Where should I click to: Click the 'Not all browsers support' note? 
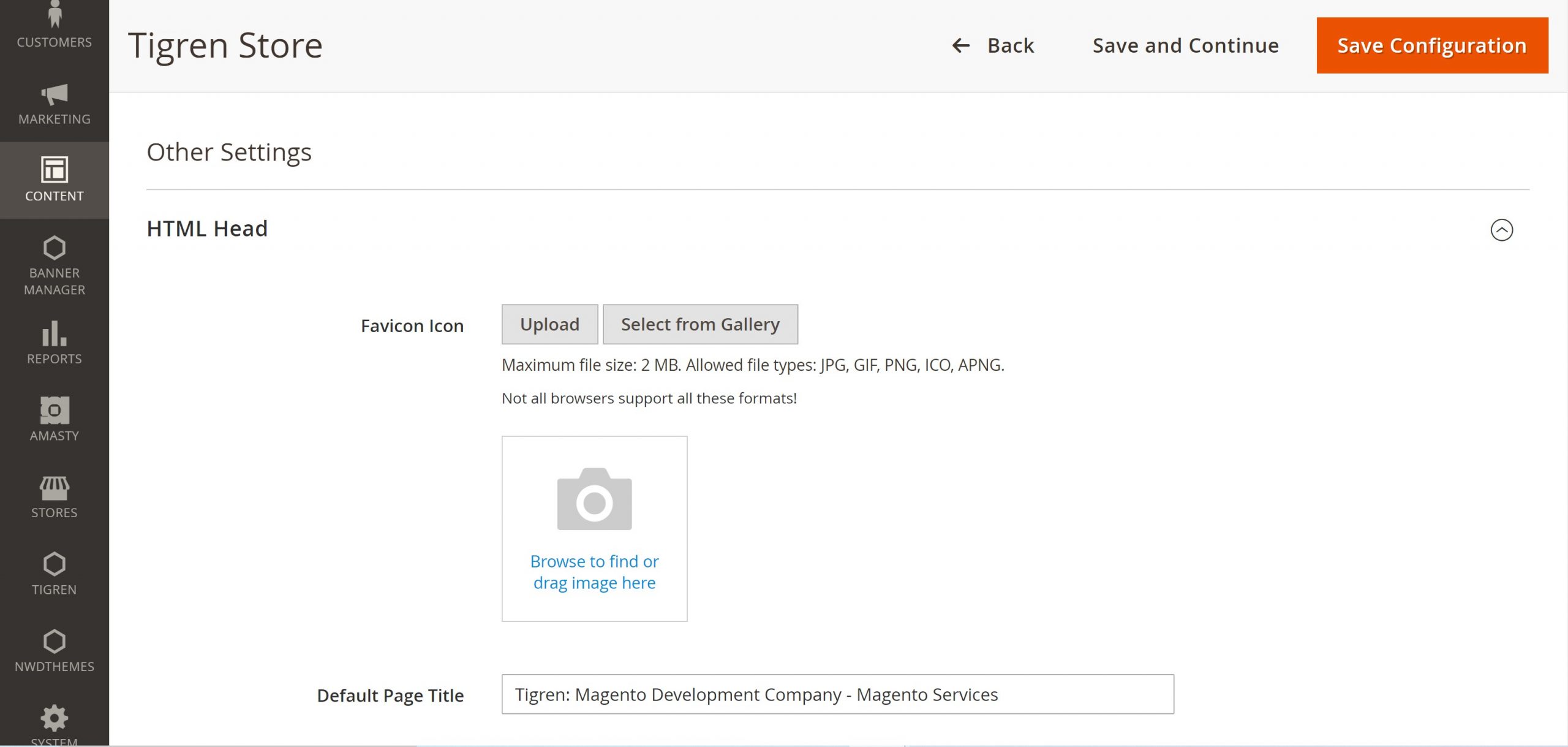(649, 398)
